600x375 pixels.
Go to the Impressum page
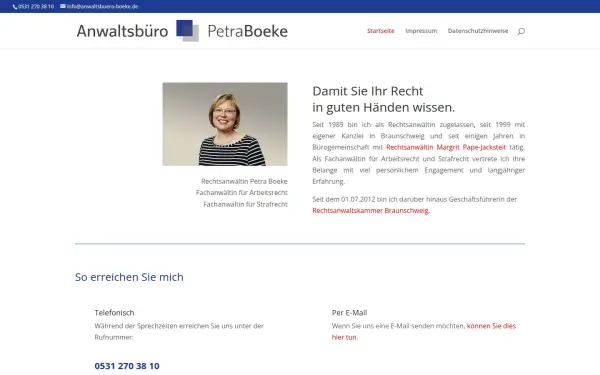(421, 31)
